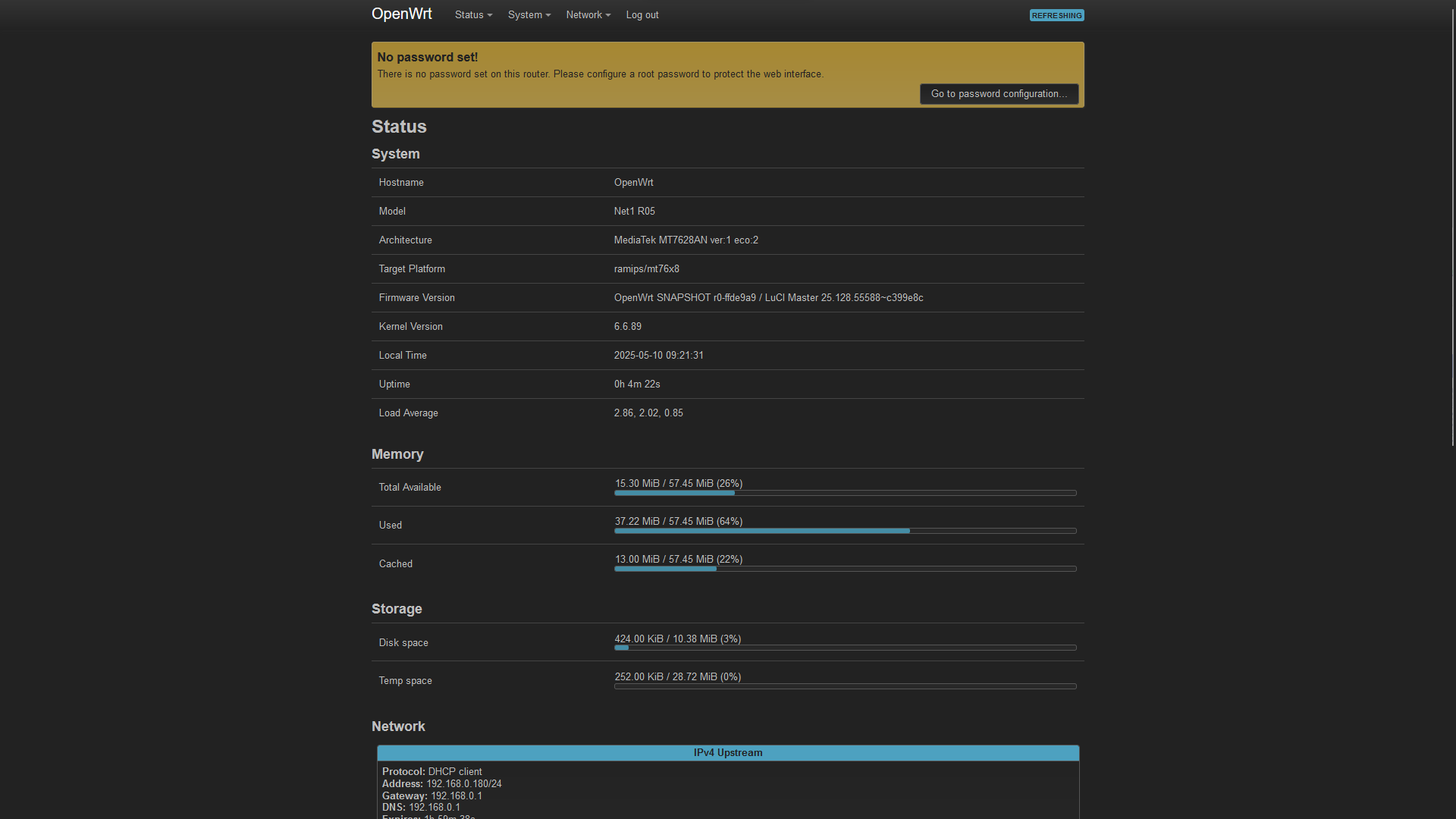The width and height of the screenshot is (1456, 819).
Task: Click the 424.00 KiB / 10.38 MiB (3%) text
Action: pyautogui.click(x=678, y=639)
